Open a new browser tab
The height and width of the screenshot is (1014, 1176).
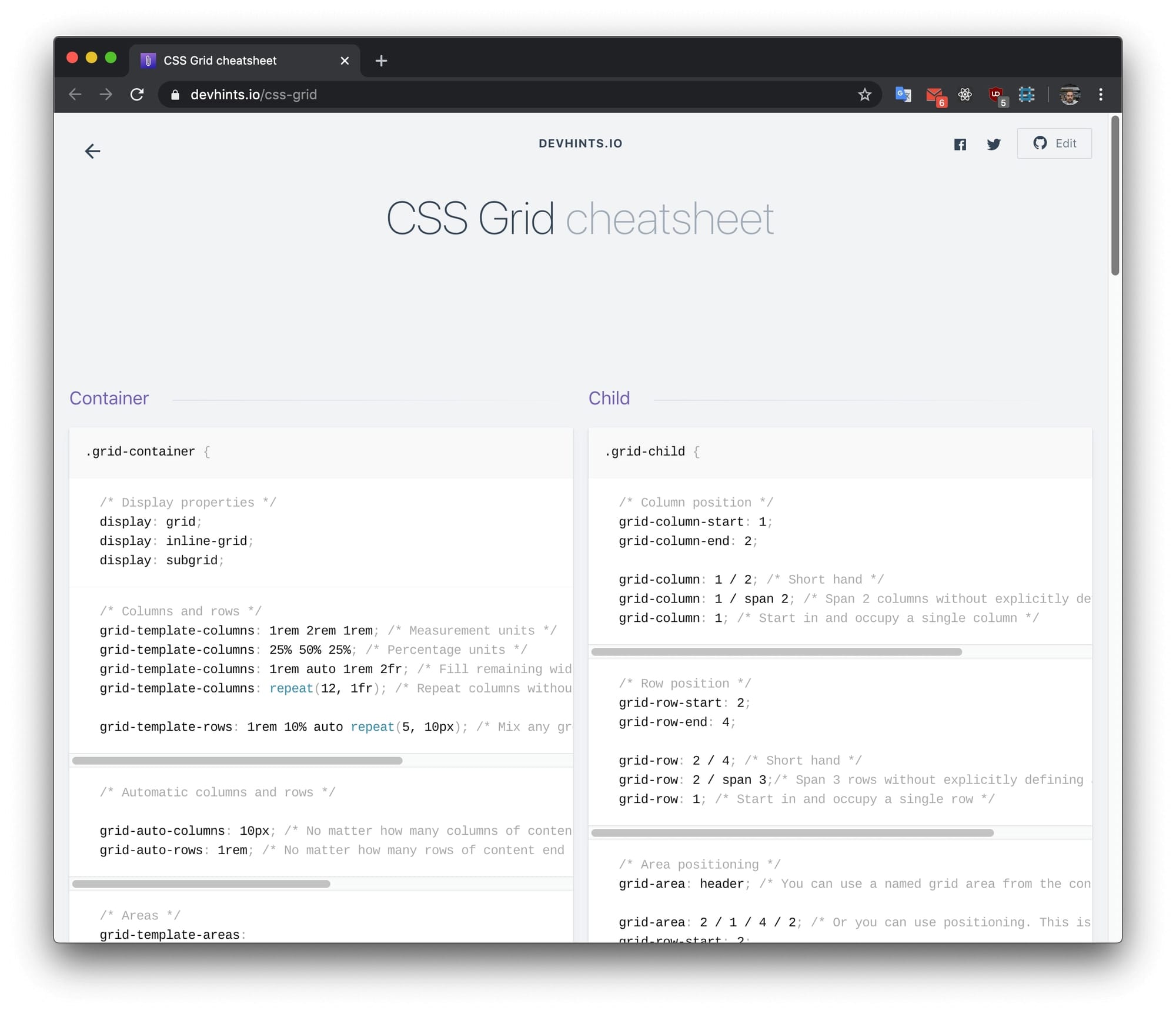pos(381,60)
